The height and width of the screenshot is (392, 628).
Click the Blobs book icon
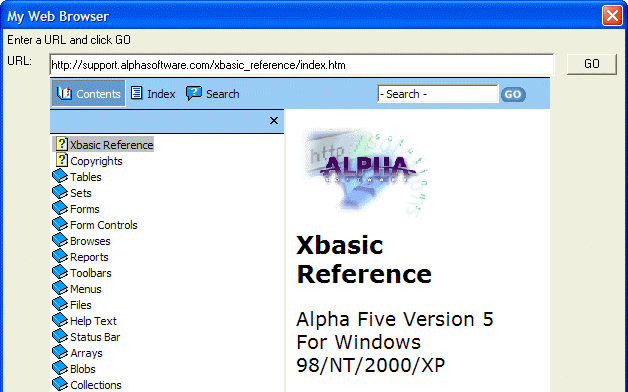[x=60, y=368]
